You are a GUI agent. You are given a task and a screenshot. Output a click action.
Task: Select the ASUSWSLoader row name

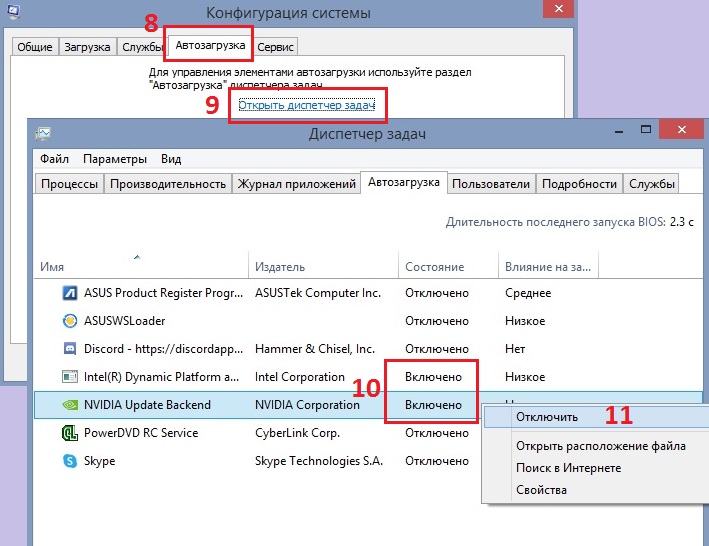click(x=124, y=321)
